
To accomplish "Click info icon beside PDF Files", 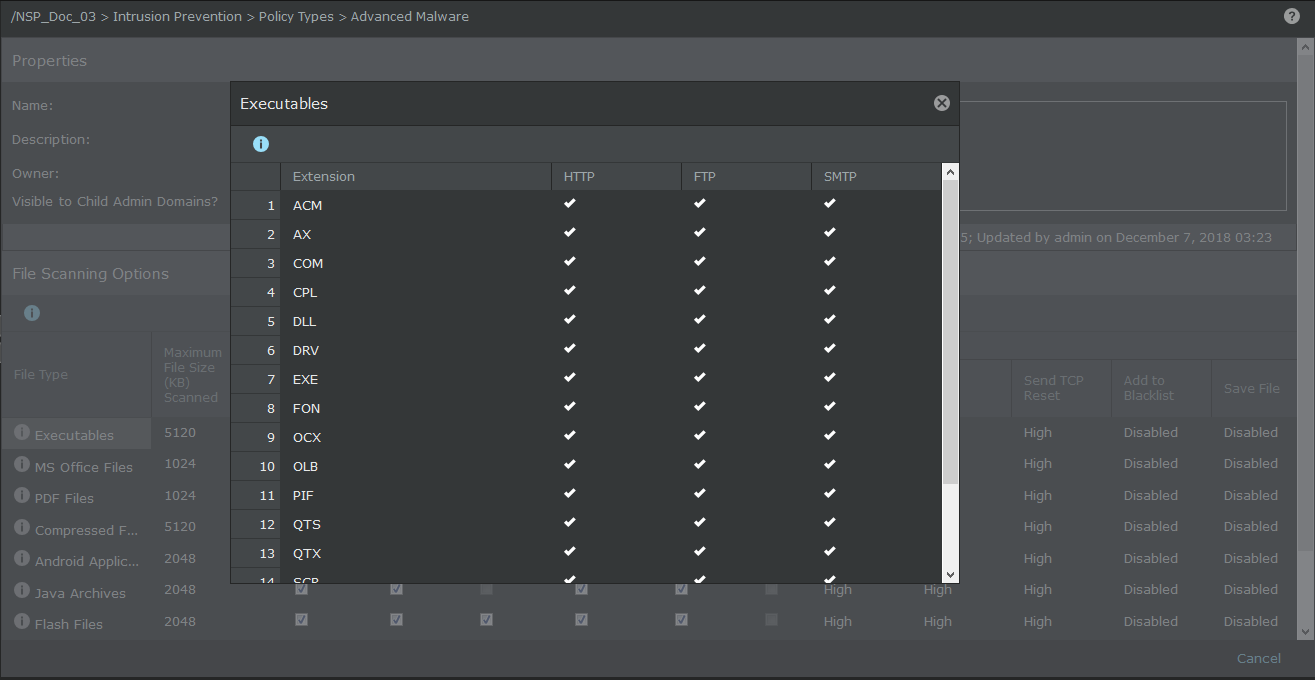I will pos(22,496).
